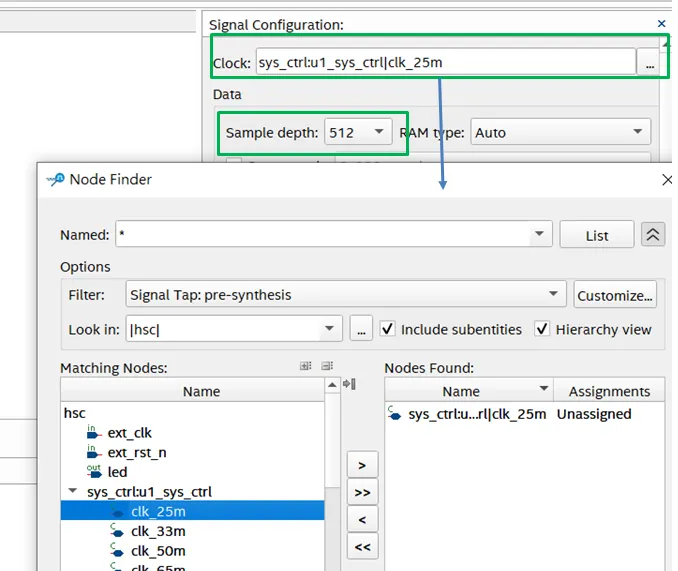Select the sys_ctrl:u1_sys_ctrl entity
The height and width of the screenshot is (571, 678).
tap(149, 492)
